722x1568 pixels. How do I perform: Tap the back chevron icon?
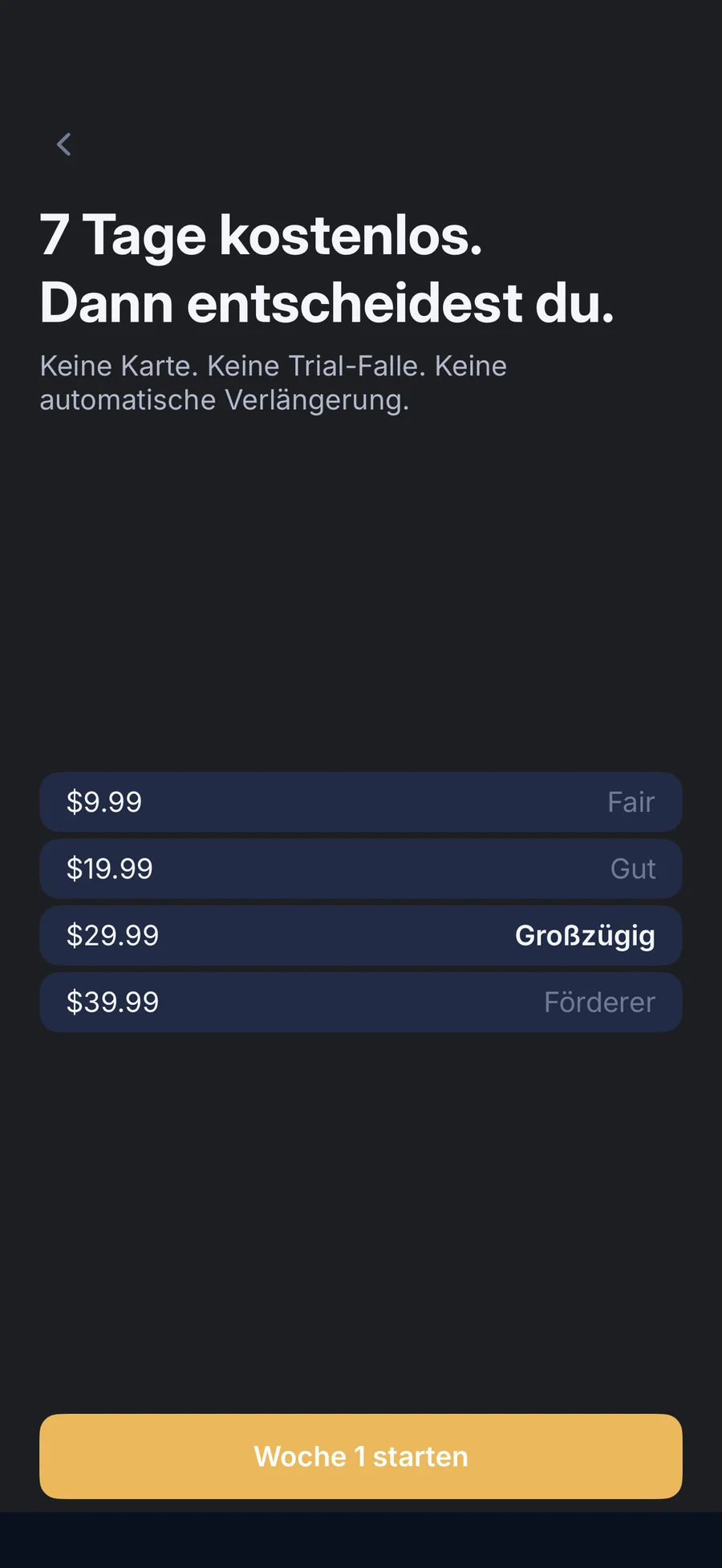pyautogui.click(x=64, y=144)
